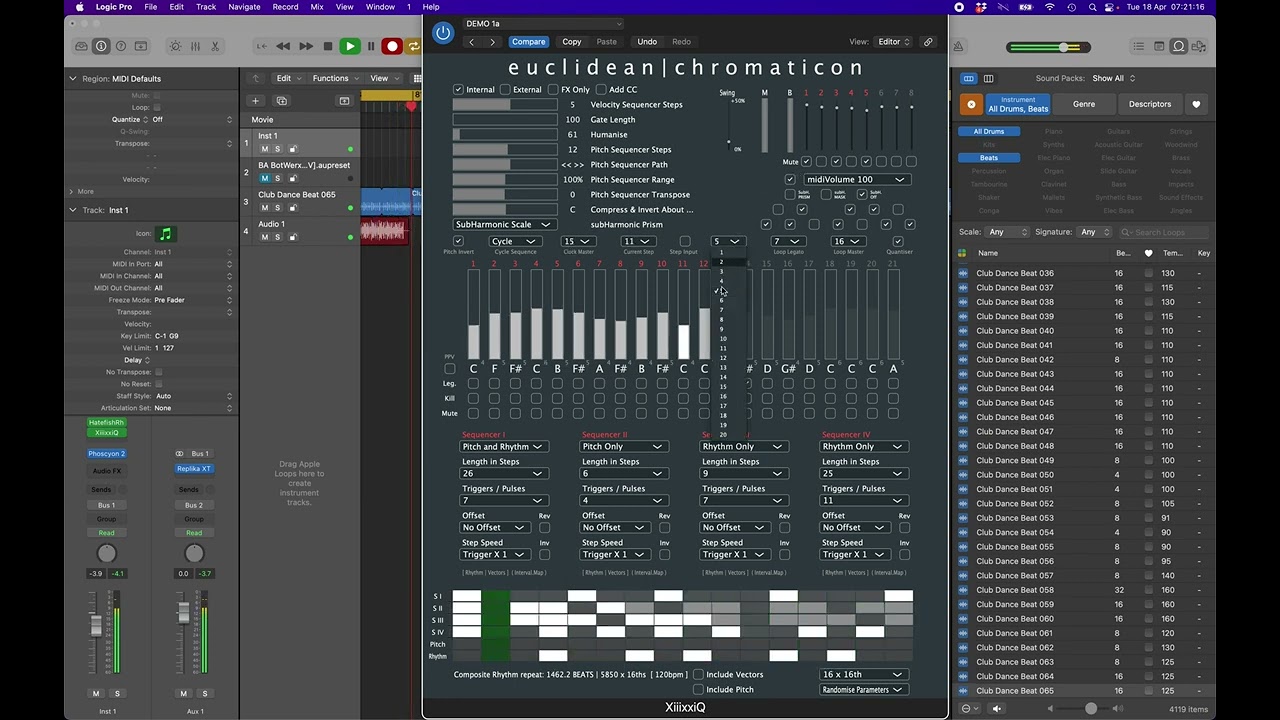The height and width of the screenshot is (720, 1280).
Task: Open the media Browsers icon
Action: coord(1199,46)
